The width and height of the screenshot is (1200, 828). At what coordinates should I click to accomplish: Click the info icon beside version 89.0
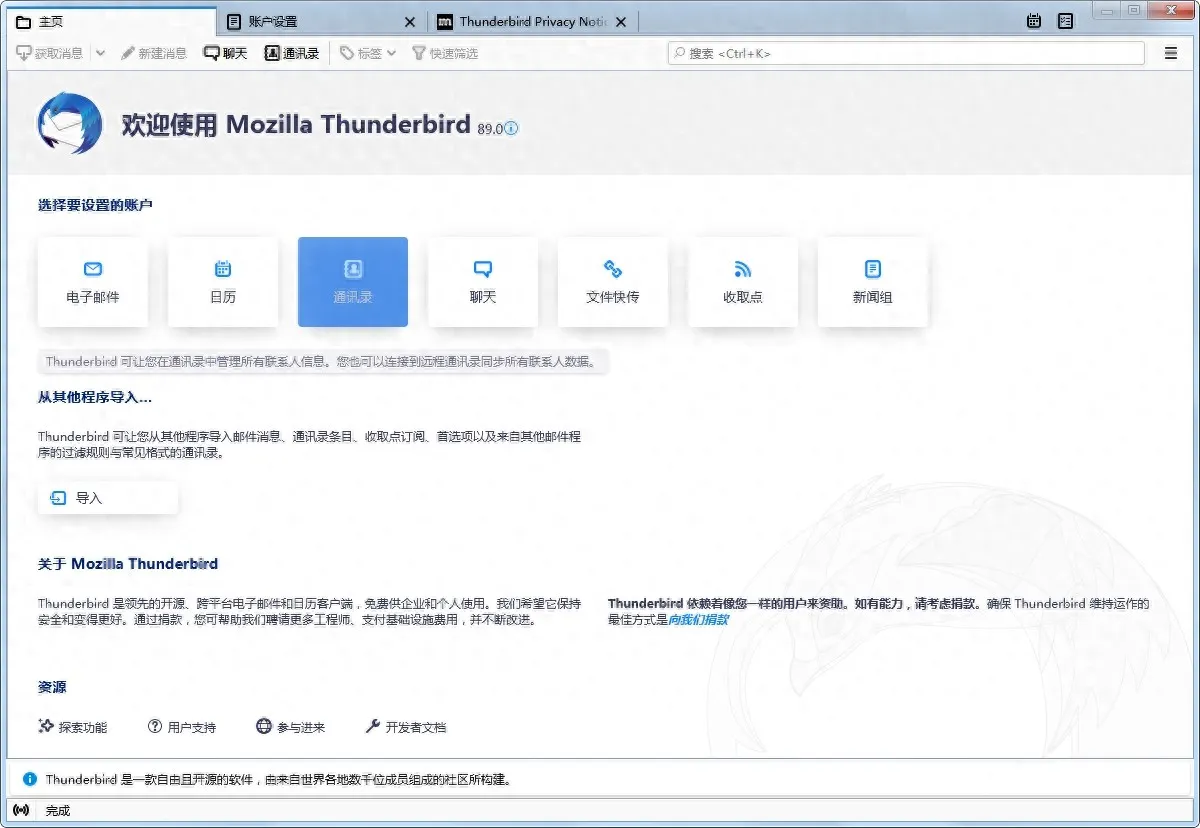[512, 128]
